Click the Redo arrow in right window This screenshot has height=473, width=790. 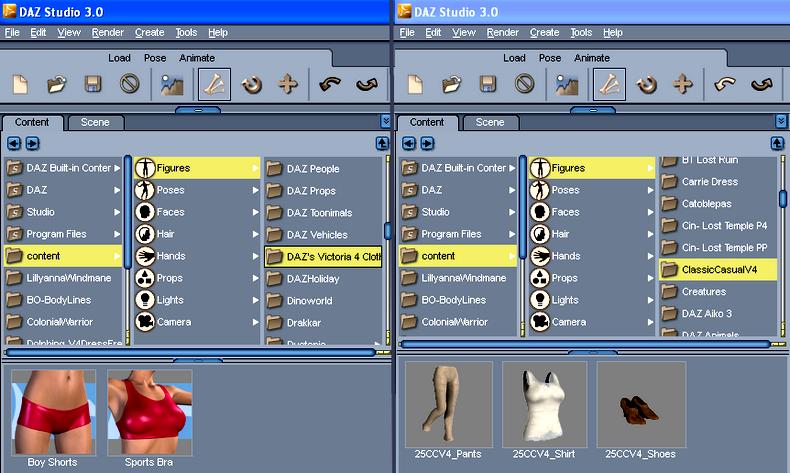pyautogui.click(x=762, y=84)
